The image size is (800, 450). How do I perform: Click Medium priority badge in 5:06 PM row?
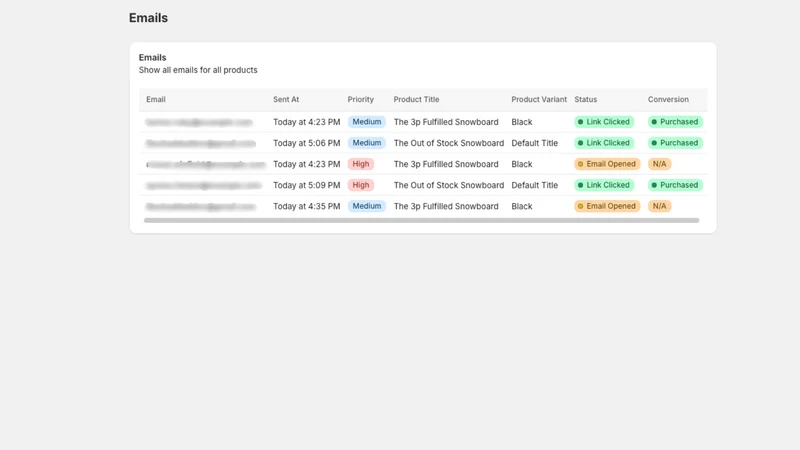[x=366, y=143]
